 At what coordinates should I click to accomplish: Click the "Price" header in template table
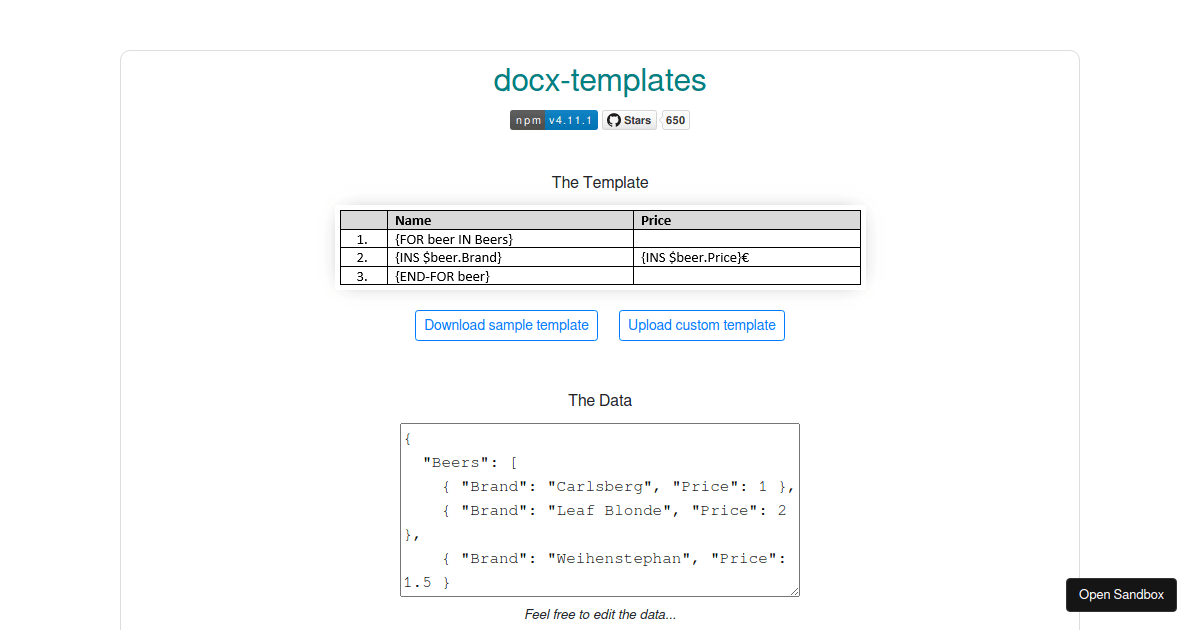[x=656, y=220]
